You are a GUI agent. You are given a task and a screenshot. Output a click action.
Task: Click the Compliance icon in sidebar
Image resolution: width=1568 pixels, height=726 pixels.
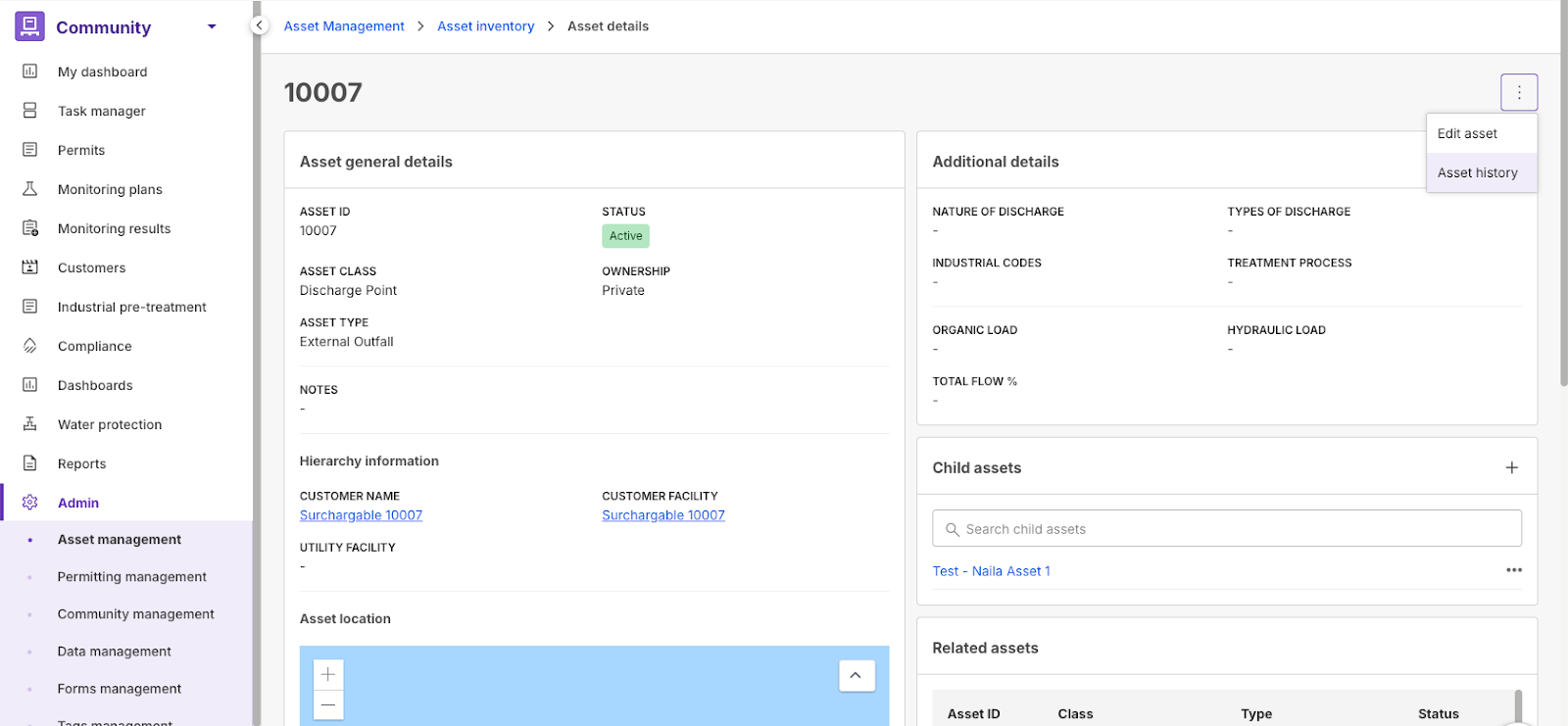30,346
